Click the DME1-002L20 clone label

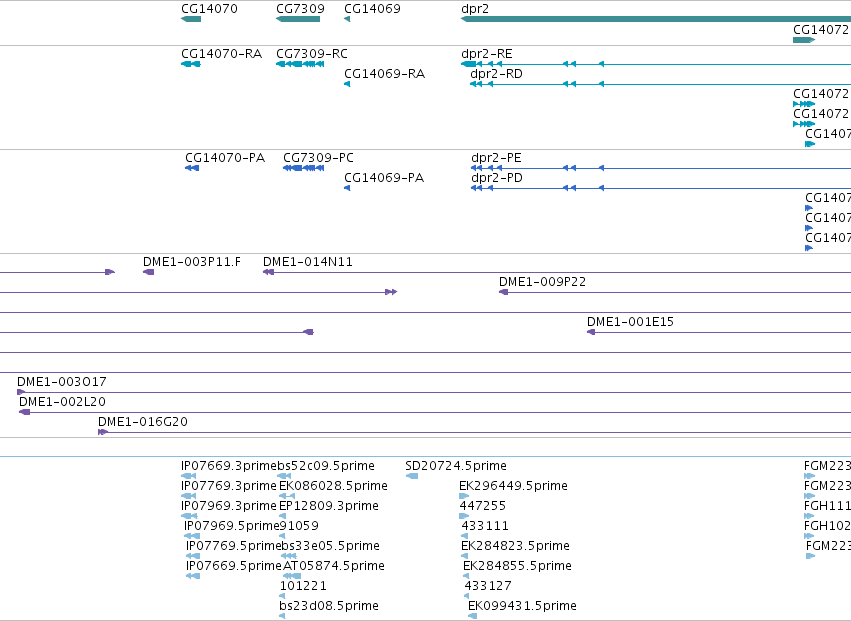62,402
